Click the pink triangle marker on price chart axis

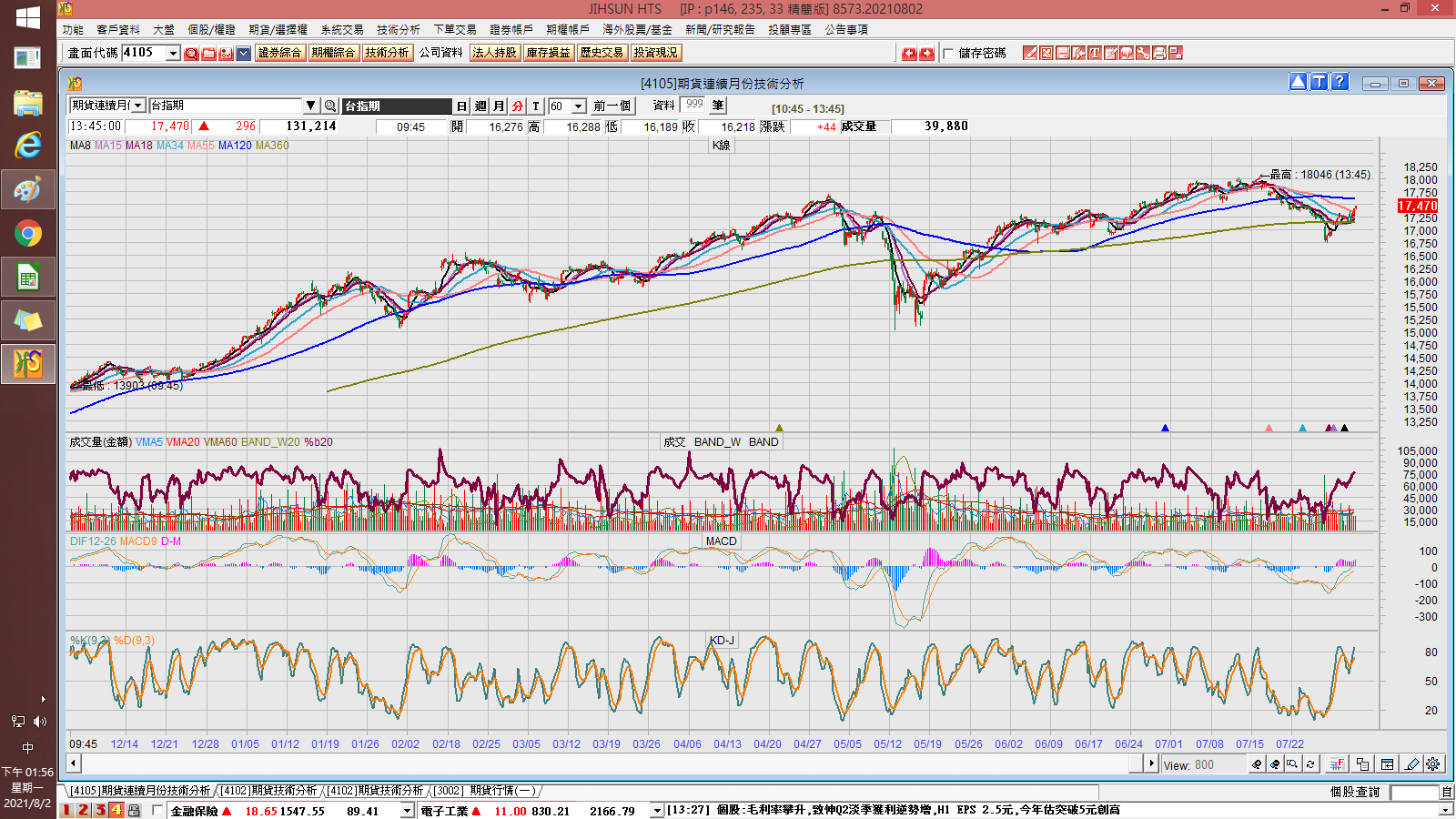(x=1269, y=428)
